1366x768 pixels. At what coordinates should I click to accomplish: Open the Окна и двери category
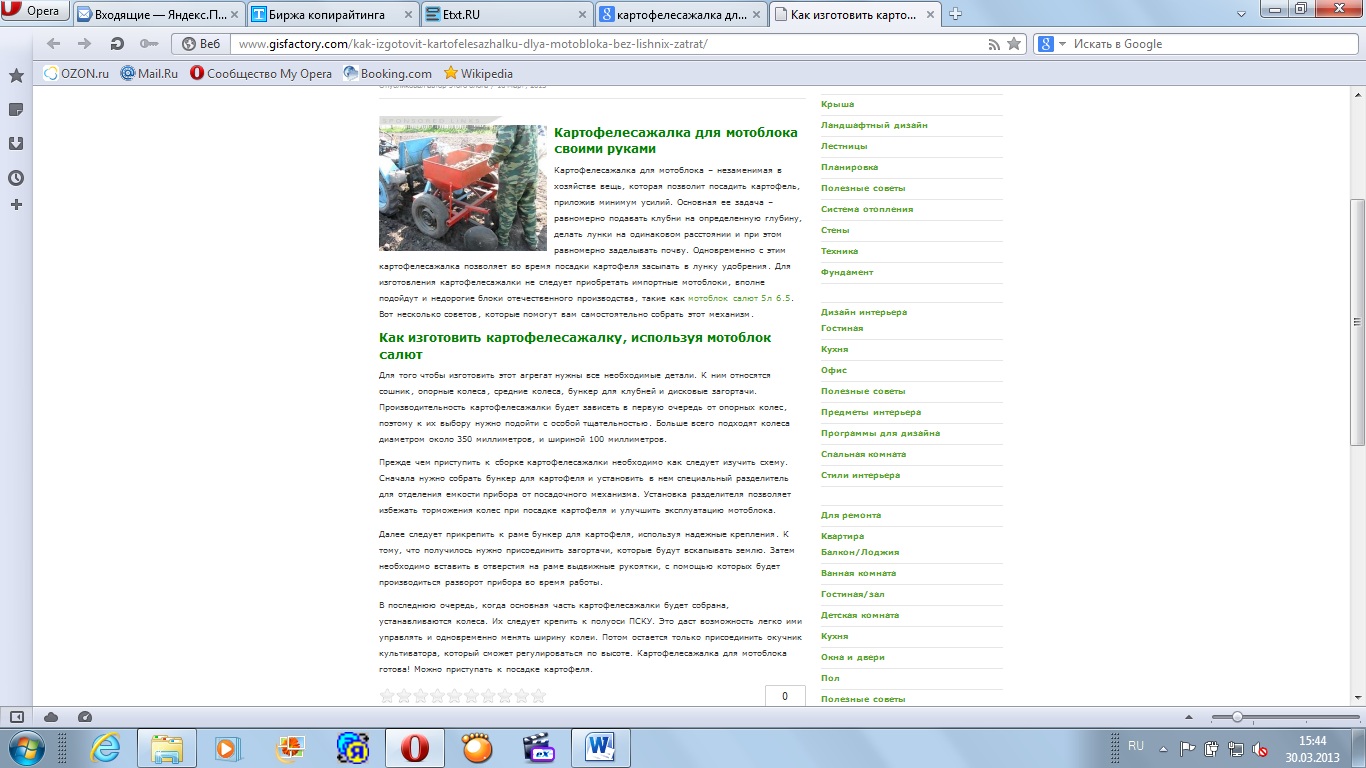coord(853,657)
